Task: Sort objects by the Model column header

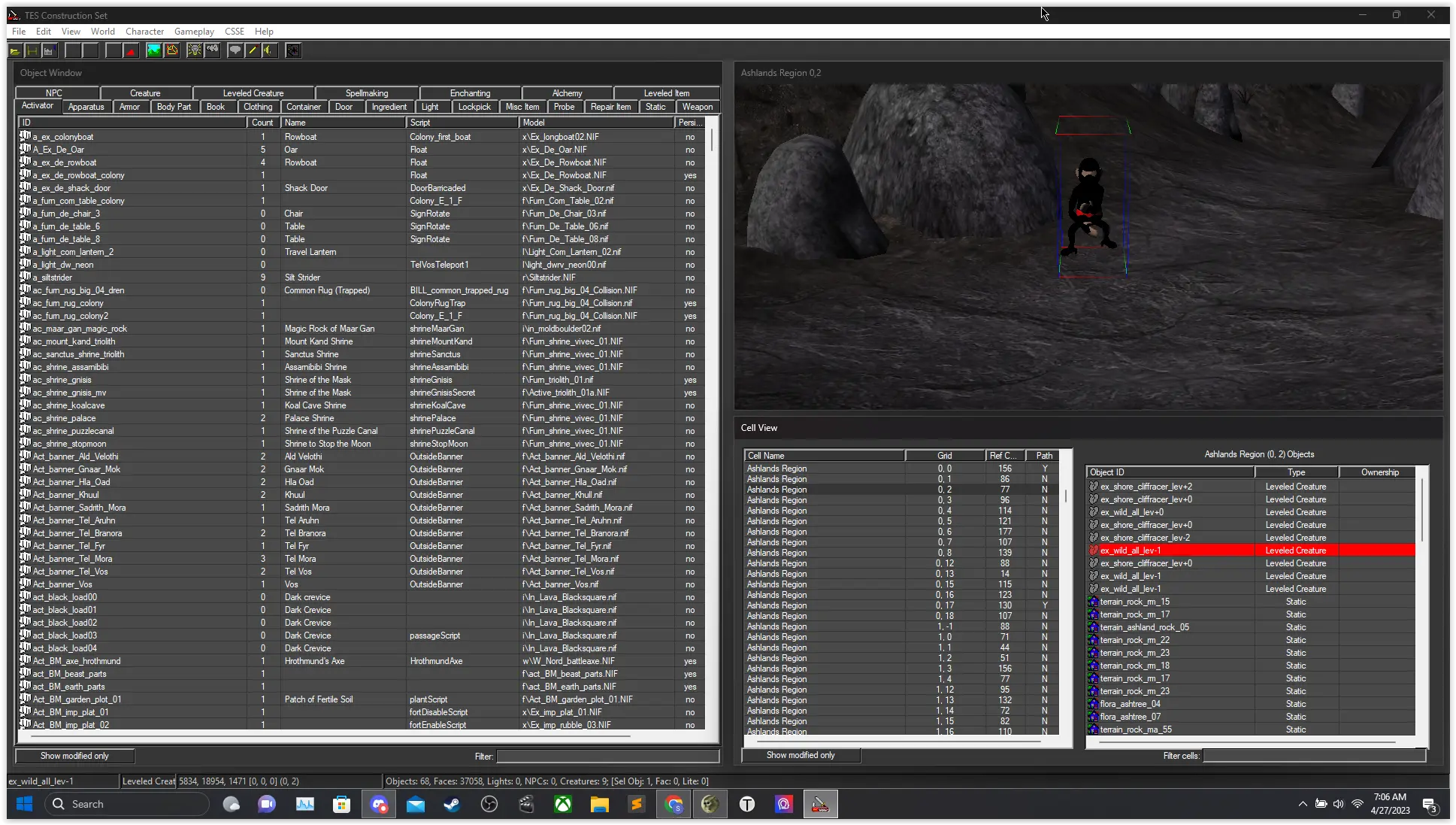Action: (597, 123)
